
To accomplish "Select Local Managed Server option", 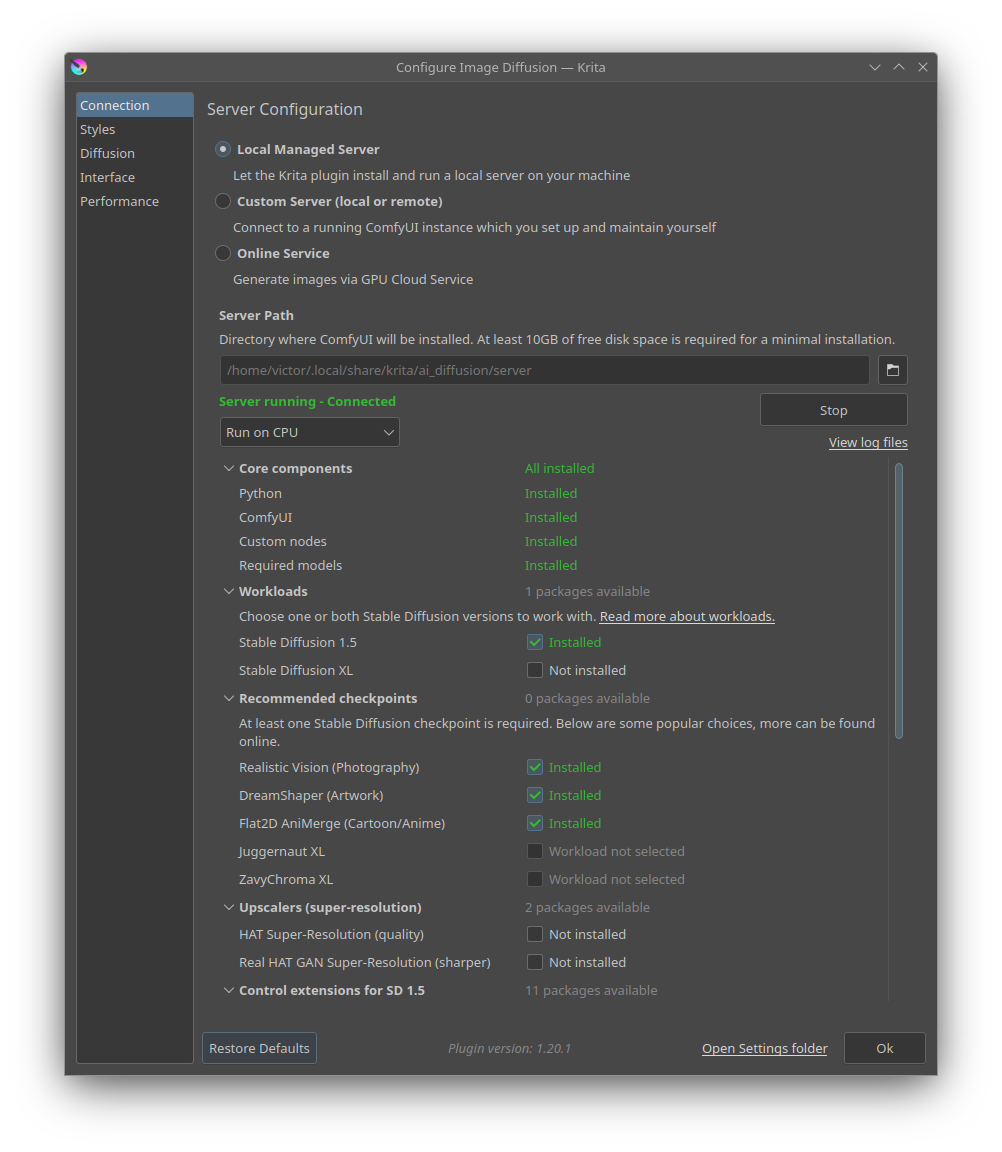I will 223,149.
